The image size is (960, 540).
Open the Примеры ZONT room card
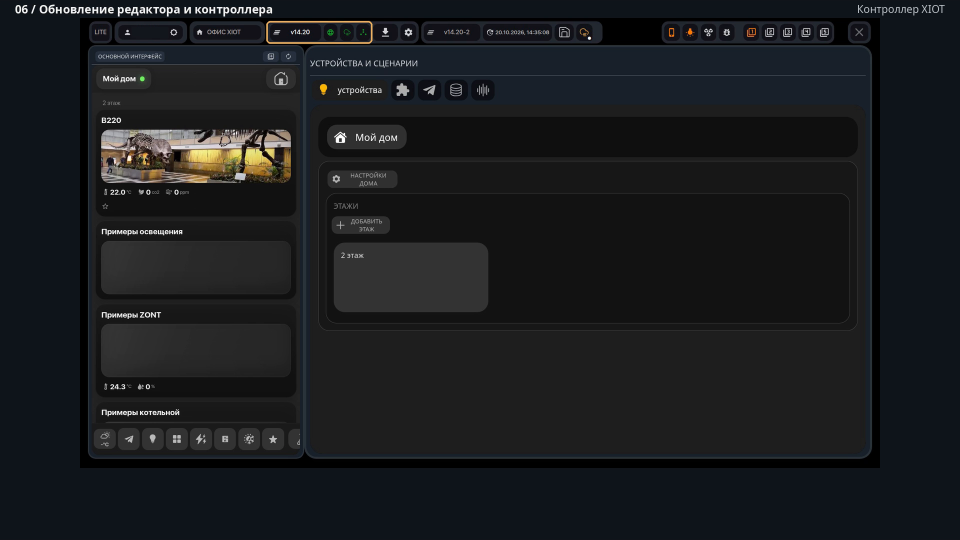click(196, 350)
